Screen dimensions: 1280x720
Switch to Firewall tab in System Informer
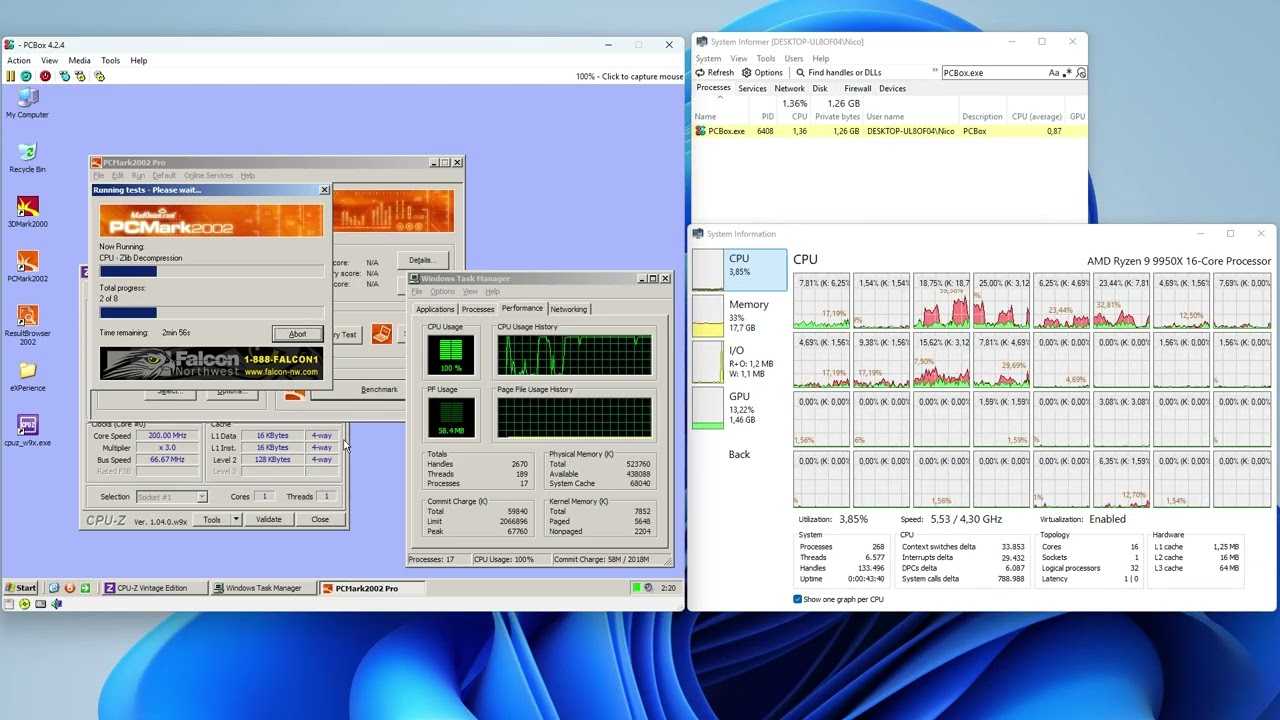tap(857, 88)
